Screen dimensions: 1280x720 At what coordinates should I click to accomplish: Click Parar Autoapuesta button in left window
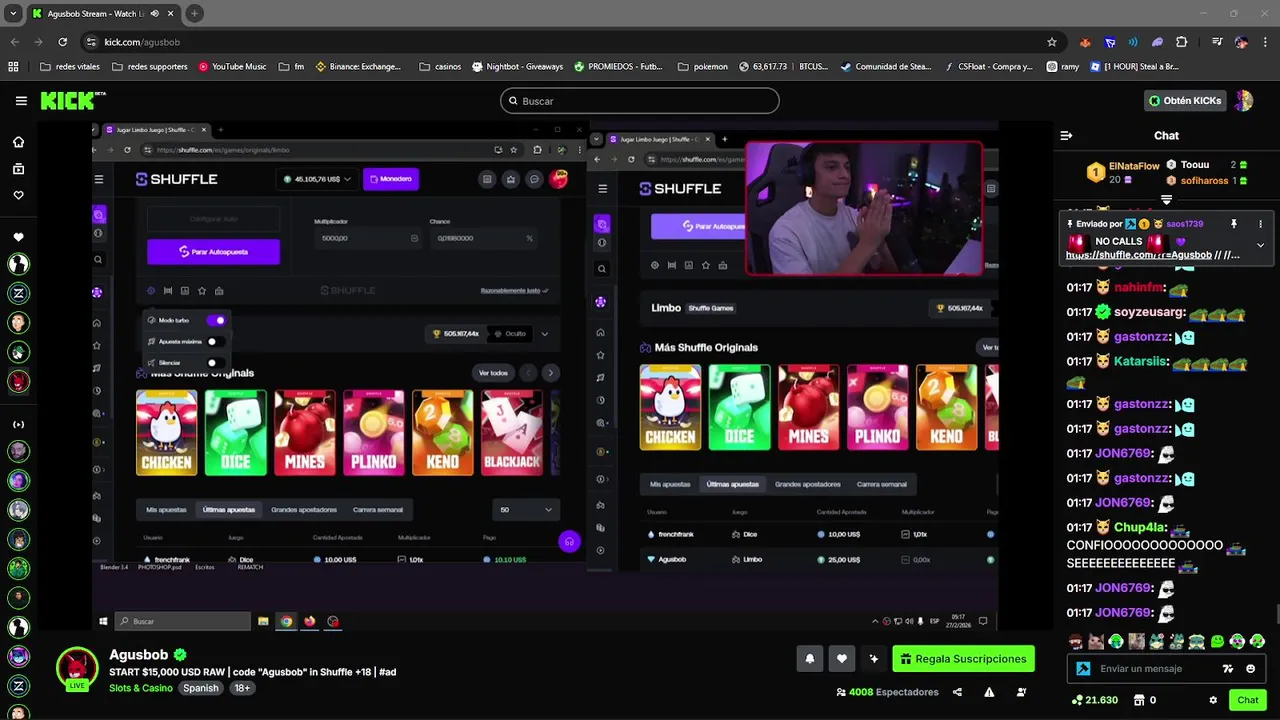[213, 252]
